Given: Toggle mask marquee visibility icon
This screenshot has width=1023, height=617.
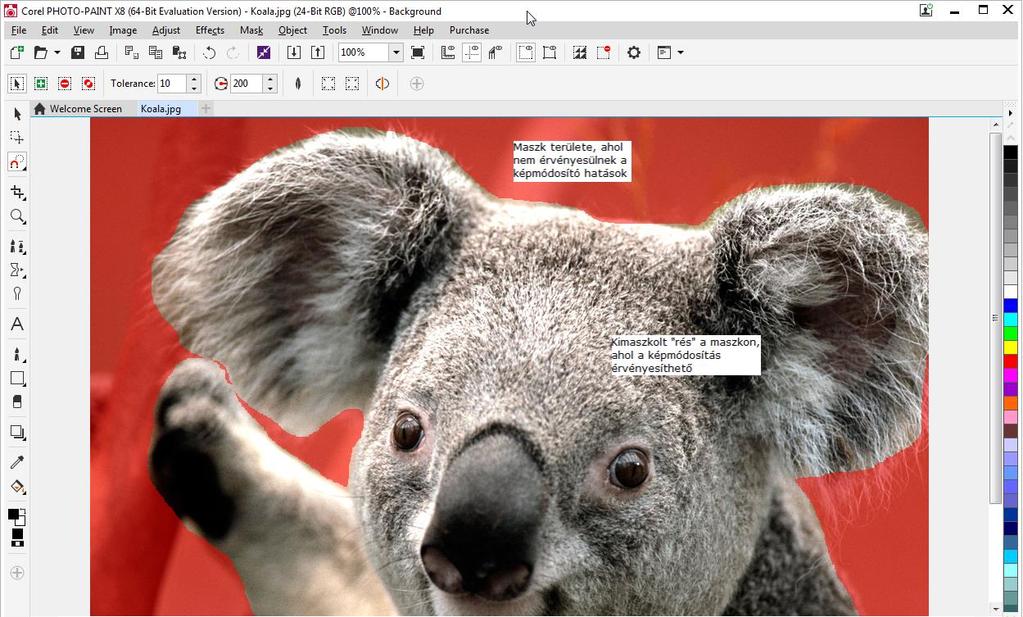Looking at the screenshot, I should tap(525, 52).
